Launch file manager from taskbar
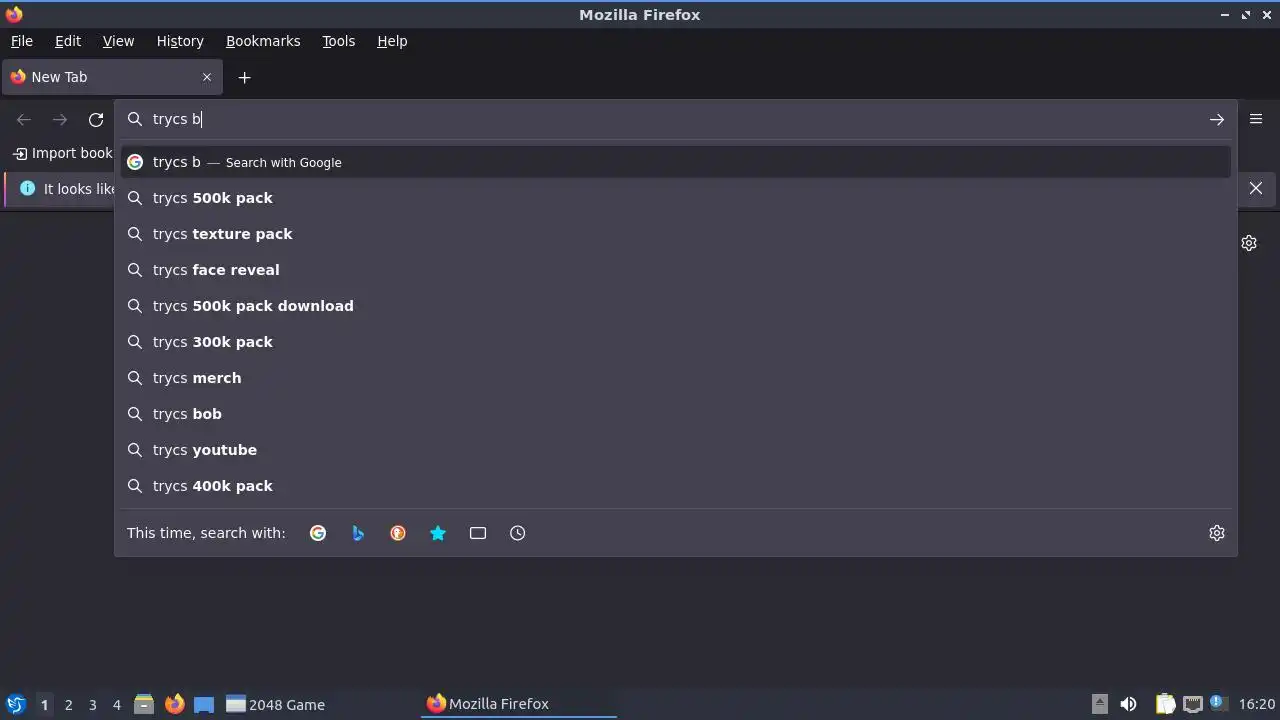 [x=144, y=704]
